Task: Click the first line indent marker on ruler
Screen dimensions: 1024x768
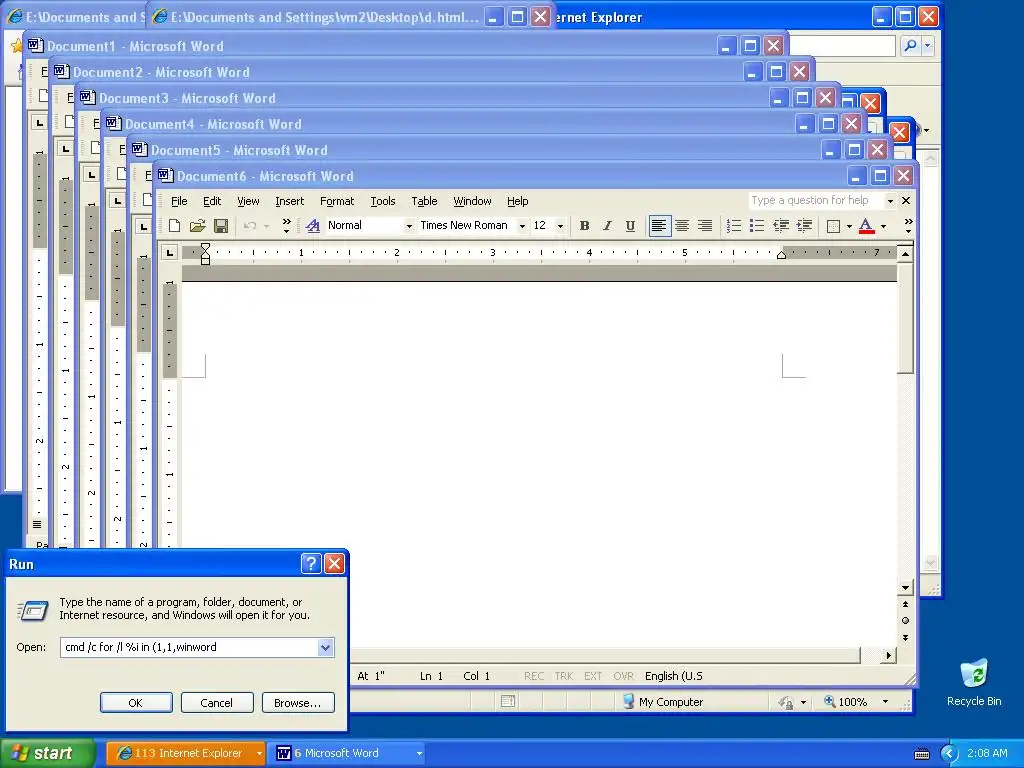Action: pyautogui.click(x=205, y=248)
